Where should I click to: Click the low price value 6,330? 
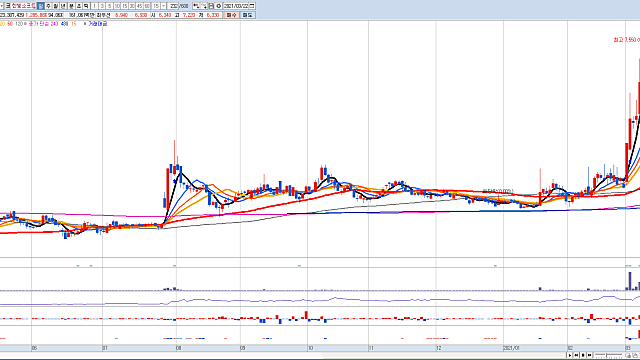coord(213,15)
